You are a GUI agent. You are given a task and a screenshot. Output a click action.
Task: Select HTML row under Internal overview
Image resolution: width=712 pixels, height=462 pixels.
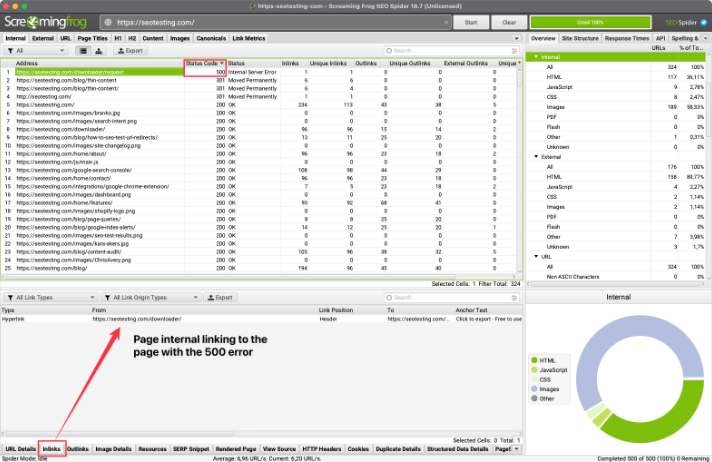coord(616,77)
